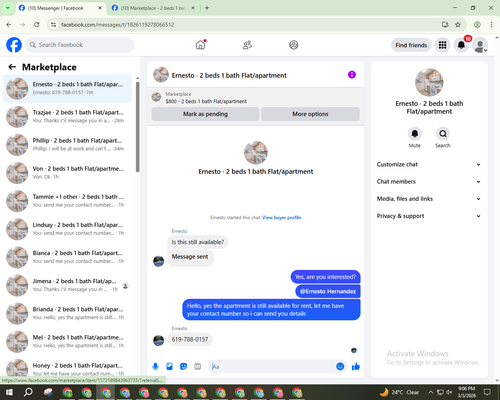The height and width of the screenshot is (400, 500).
Task: Open the Trazjae conversation
Action: click(x=67, y=117)
